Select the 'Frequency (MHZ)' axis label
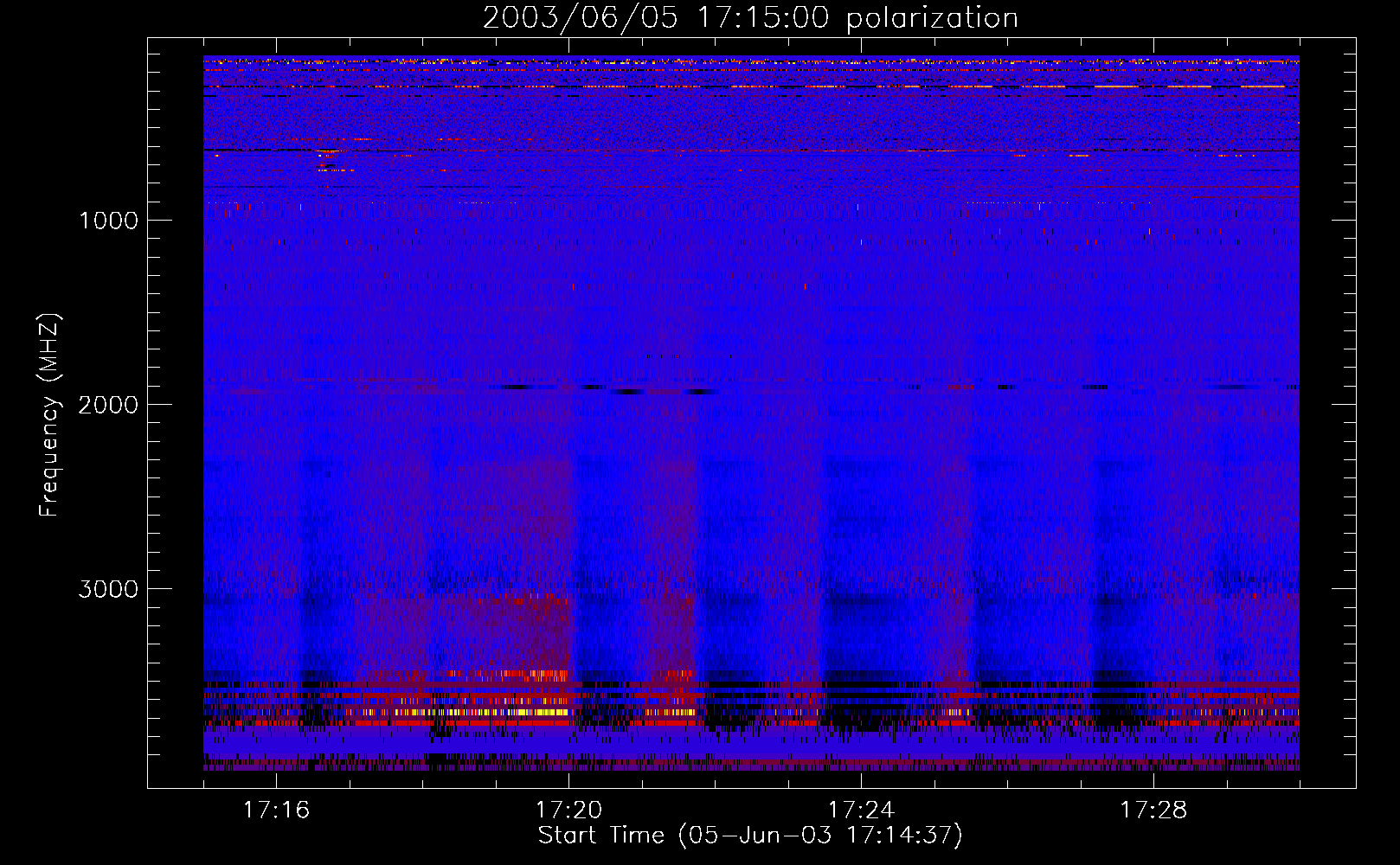Screen dimensions: 1400x865 pos(50,415)
